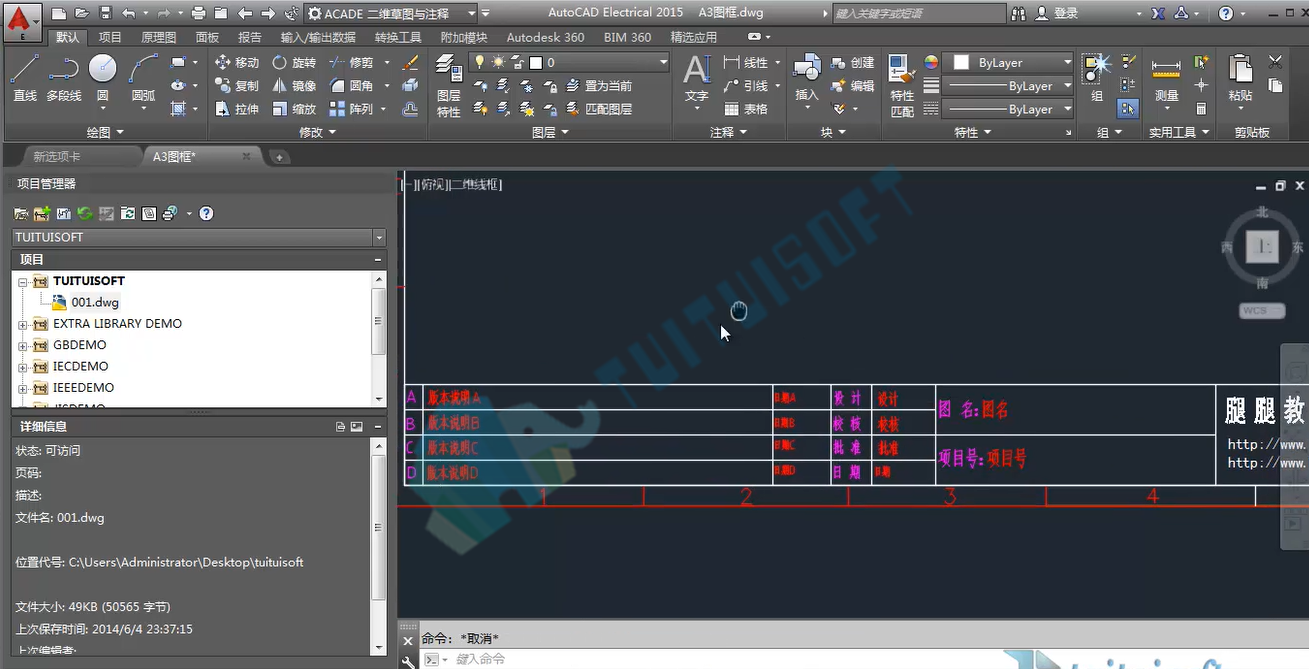Select the 文字 (Text) annotation tool
The height and width of the screenshot is (669, 1309).
[x=696, y=78]
